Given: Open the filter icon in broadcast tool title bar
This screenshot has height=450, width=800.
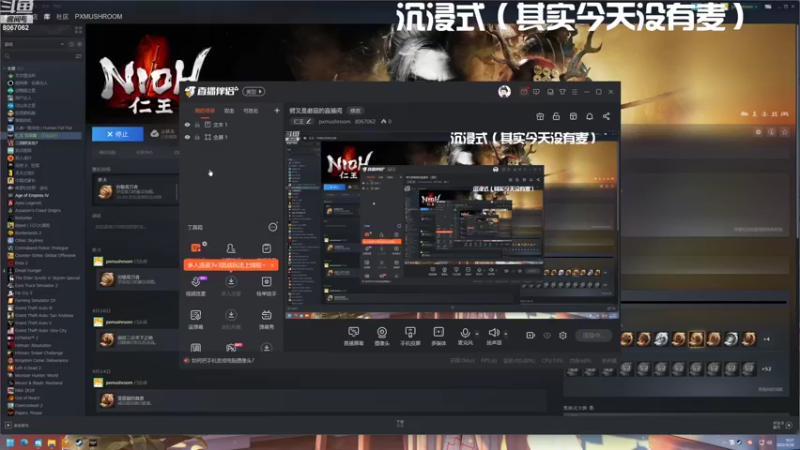Looking at the screenshot, I should click(562, 92).
